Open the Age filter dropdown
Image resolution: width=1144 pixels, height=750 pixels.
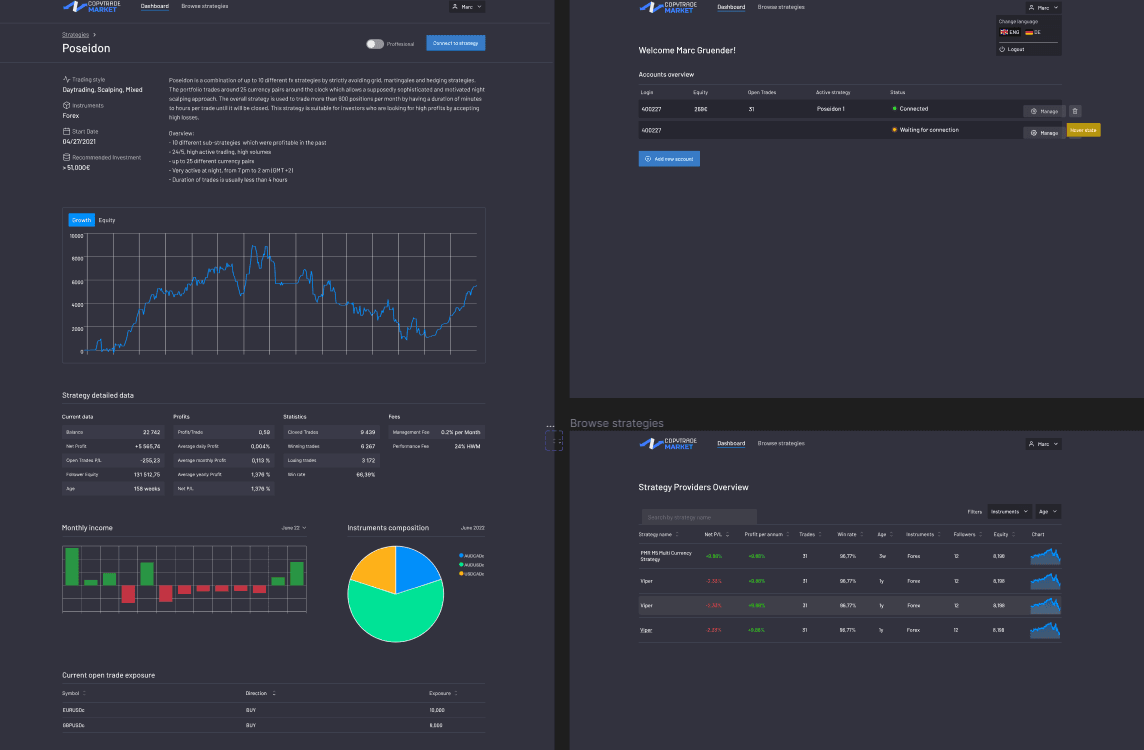pos(1046,511)
